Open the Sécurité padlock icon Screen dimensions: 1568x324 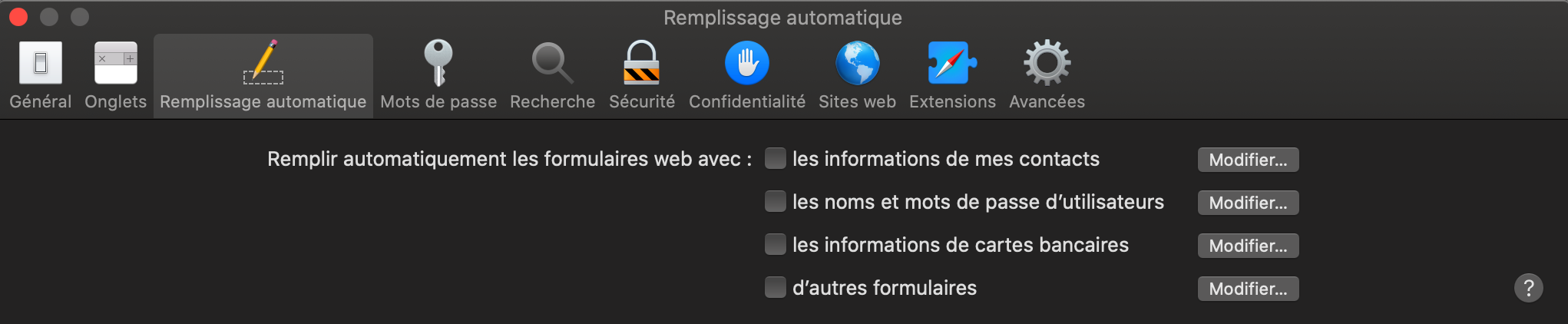pyautogui.click(x=641, y=63)
